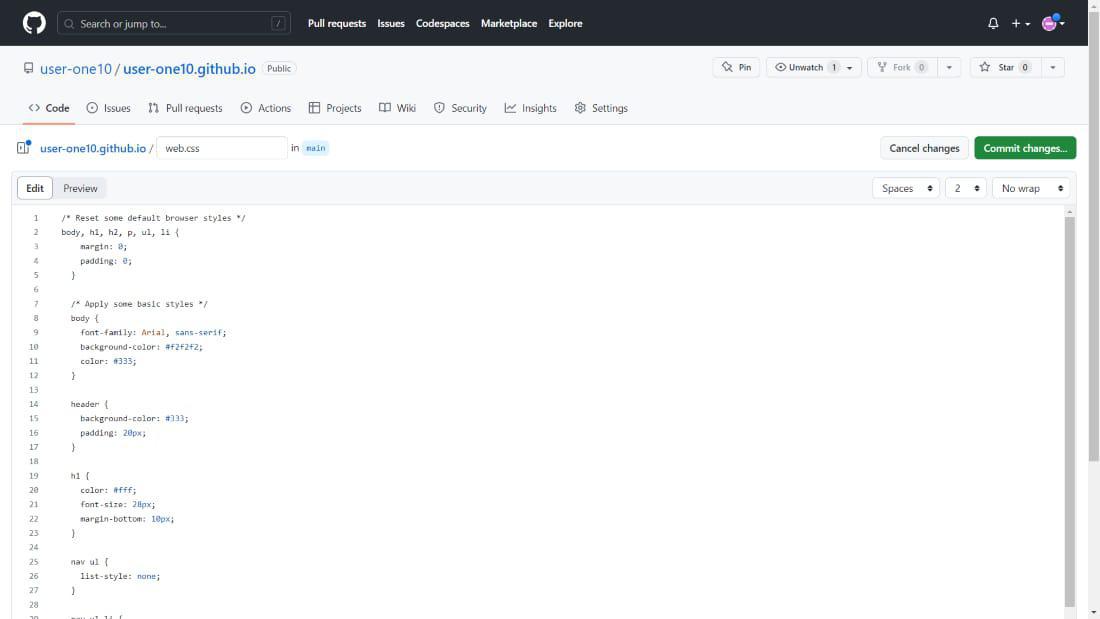The width and height of the screenshot is (1100, 619).
Task: Click the Commit changes button
Action: 1025,146
